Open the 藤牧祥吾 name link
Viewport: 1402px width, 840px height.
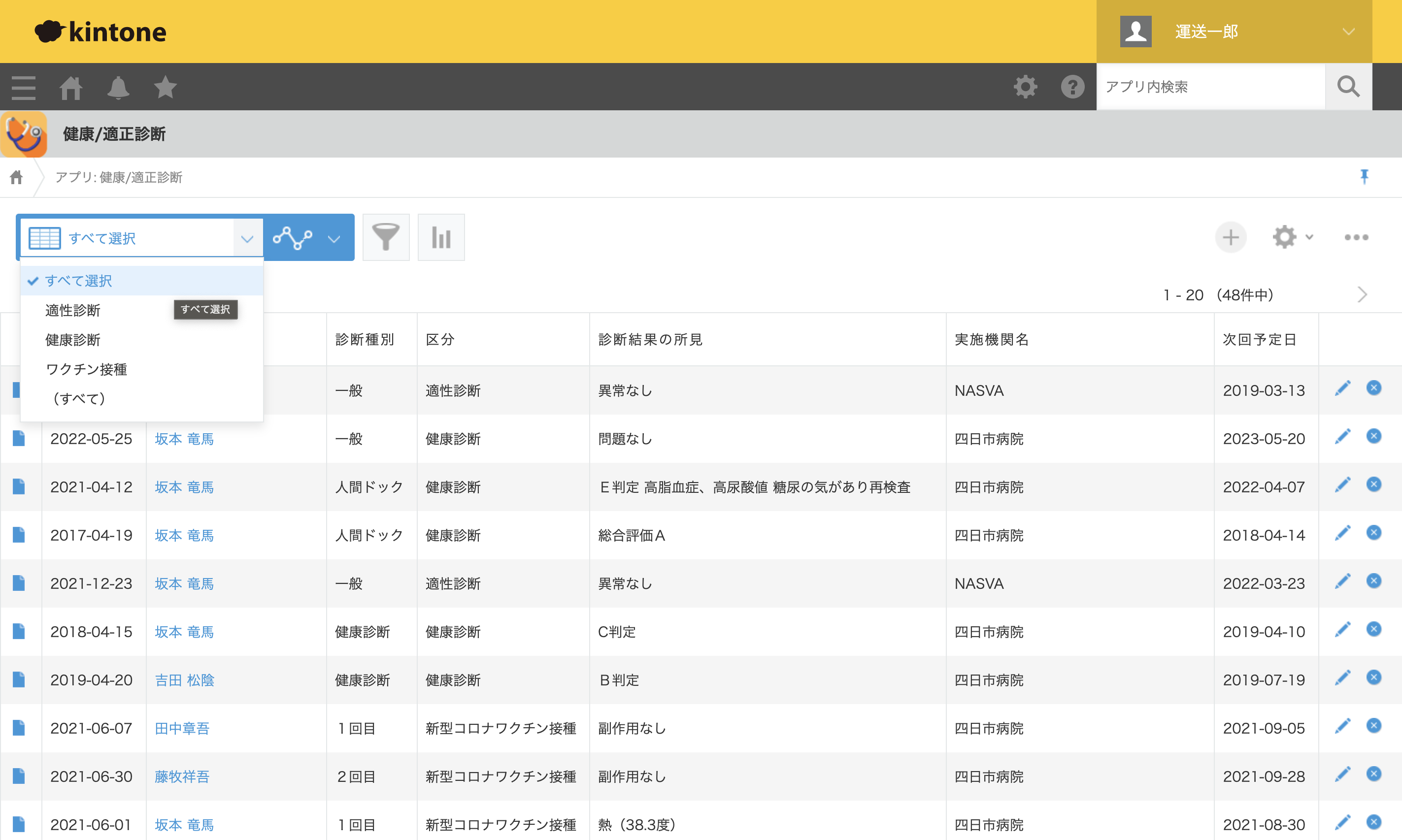(182, 776)
